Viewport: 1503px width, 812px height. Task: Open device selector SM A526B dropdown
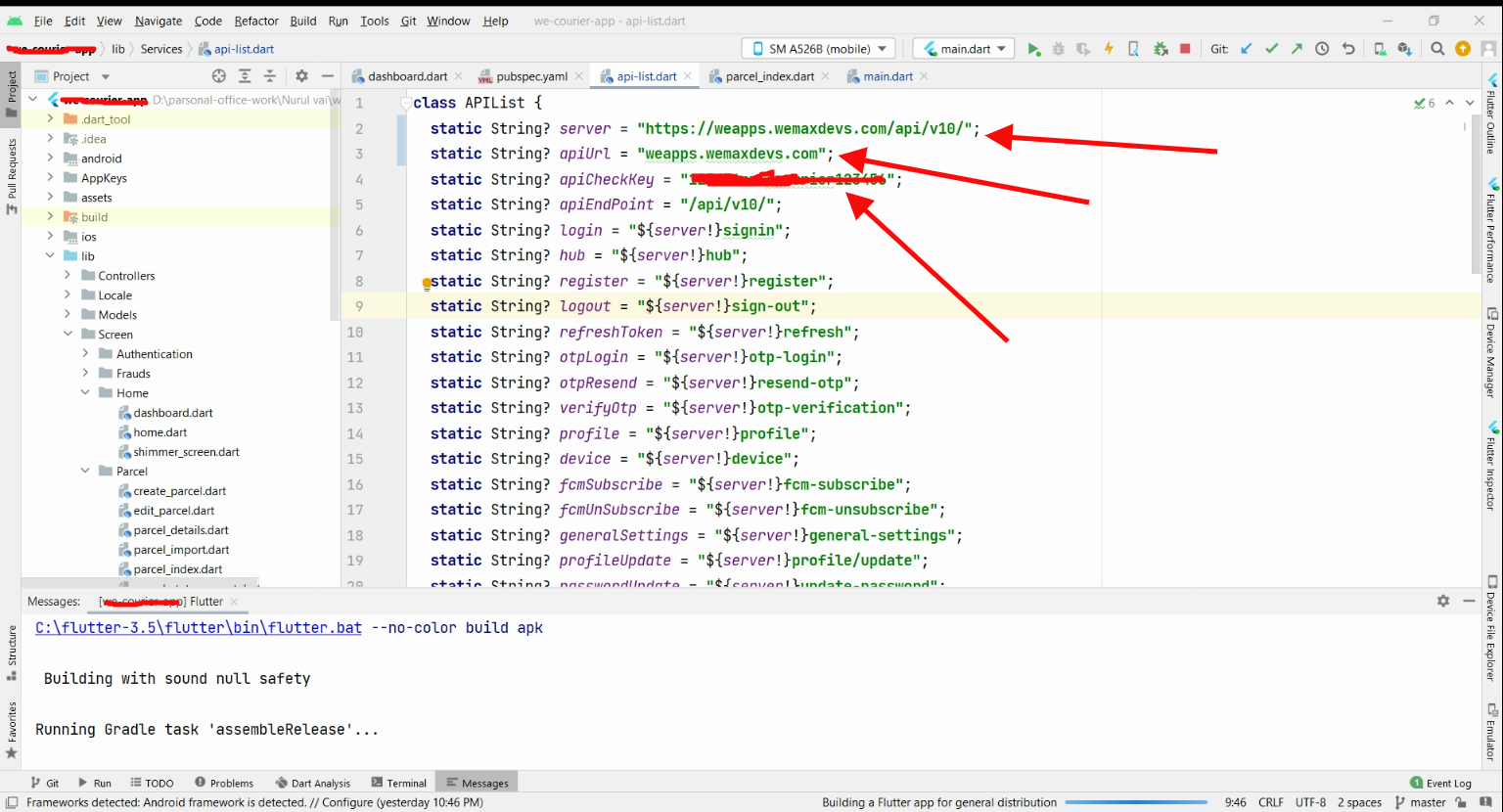[820, 49]
